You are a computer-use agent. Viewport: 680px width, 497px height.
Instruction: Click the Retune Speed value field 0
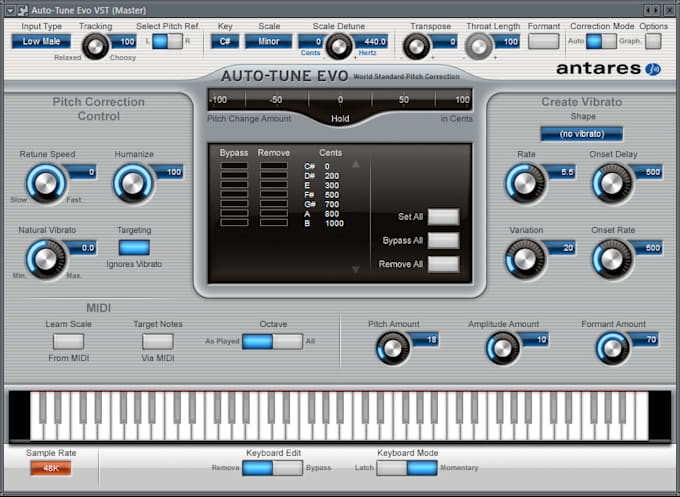pyautogui.click(x=81, y=172)
